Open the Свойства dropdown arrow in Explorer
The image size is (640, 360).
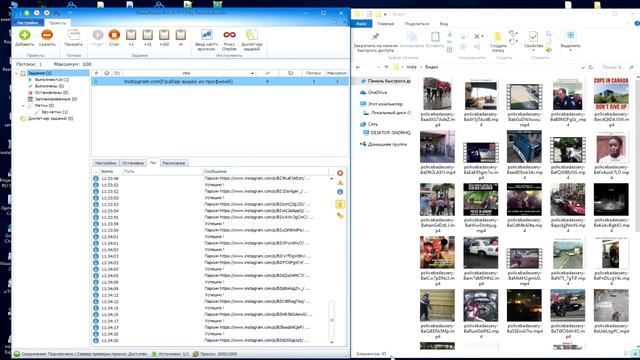[533, 51]
